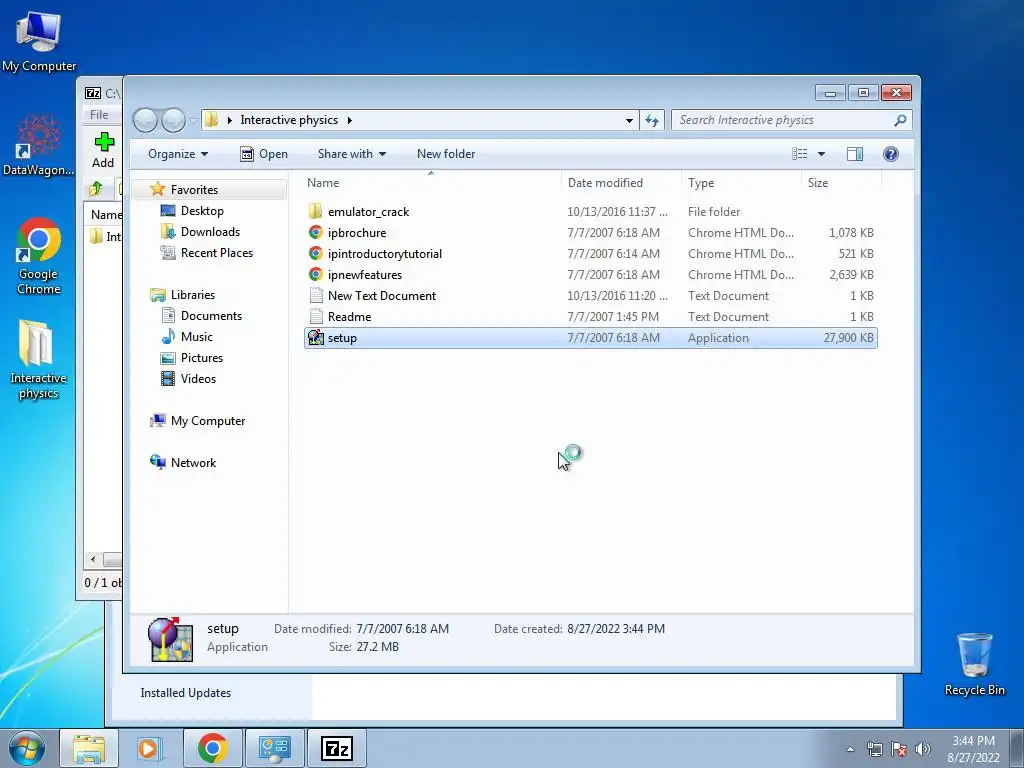This screenshot has width=1024, height=768.
Task: Click the Forward navigation arrow
Action: (x=173, y=120)
